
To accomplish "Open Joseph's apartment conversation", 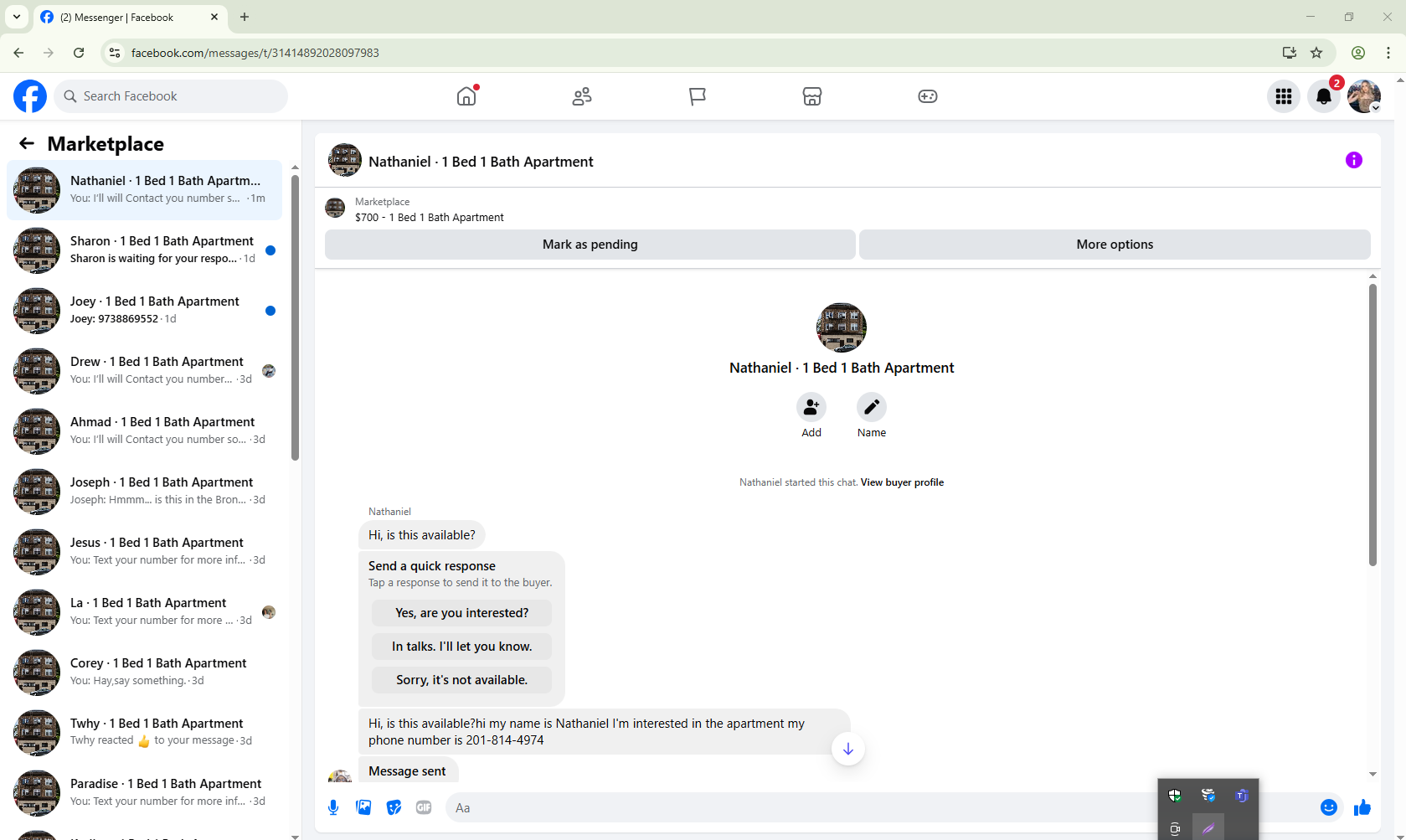I will click(x=145, y=492).
